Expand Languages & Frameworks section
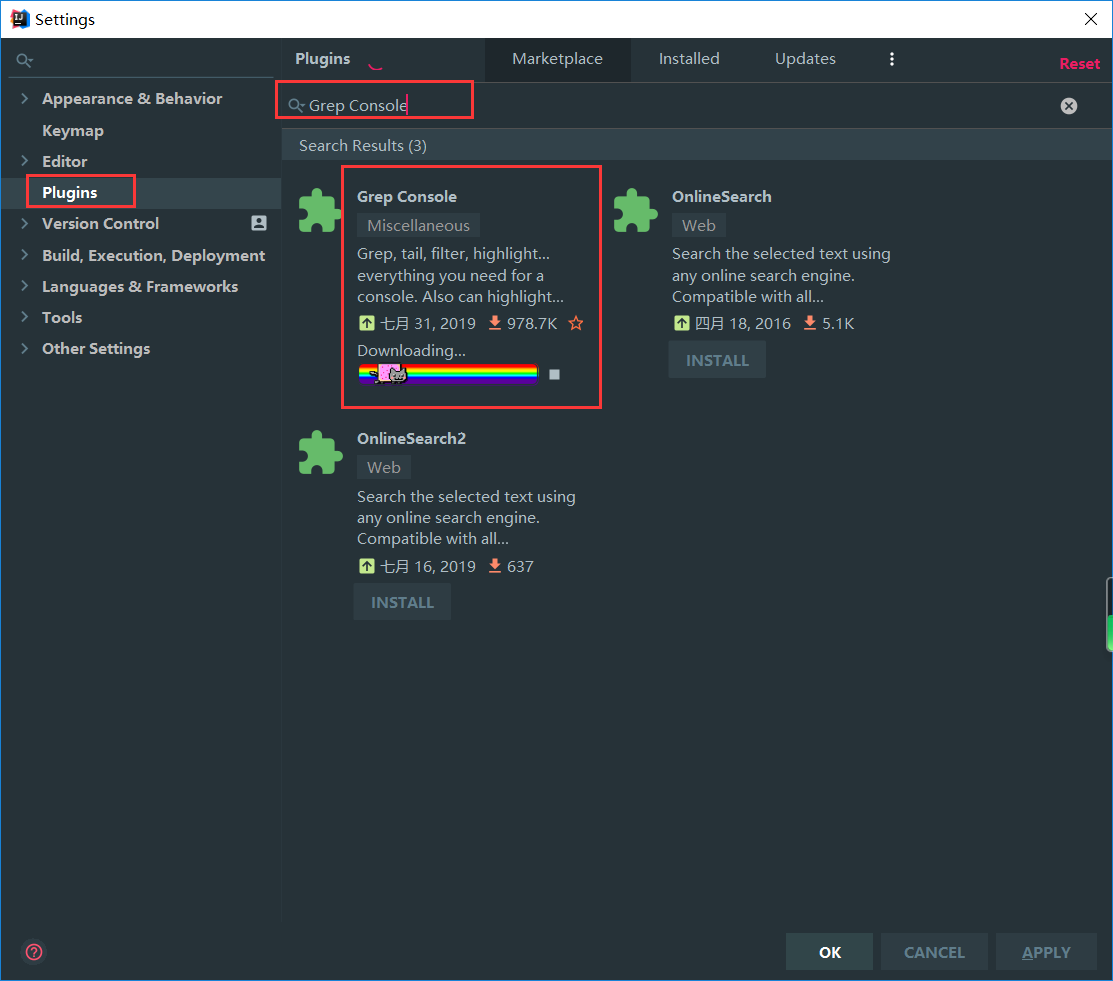Viewport: 1113px width, 981px height. (x=25, y=286)
